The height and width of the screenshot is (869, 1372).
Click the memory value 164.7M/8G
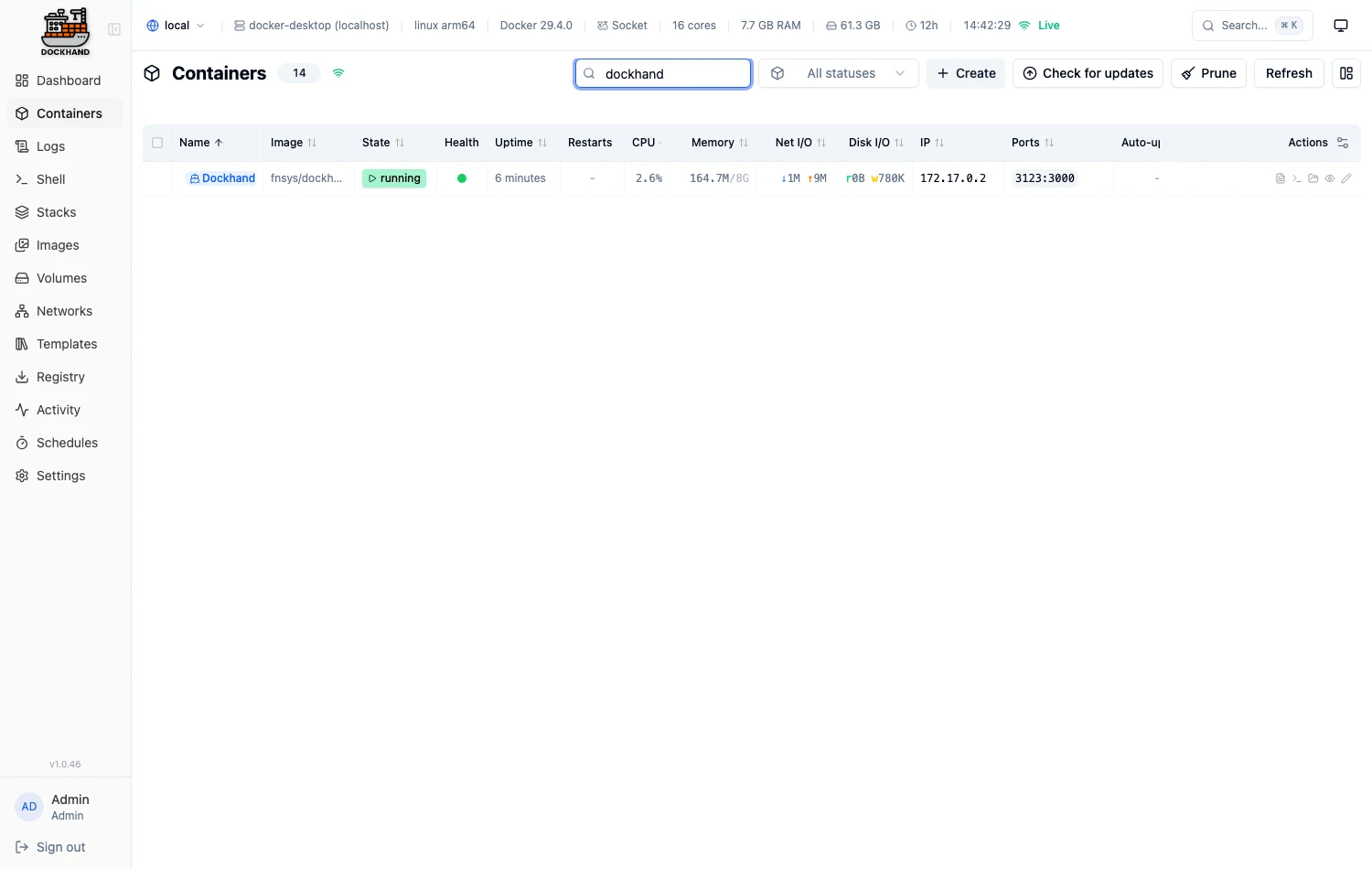pyautogui.click(x=719, y=178)
